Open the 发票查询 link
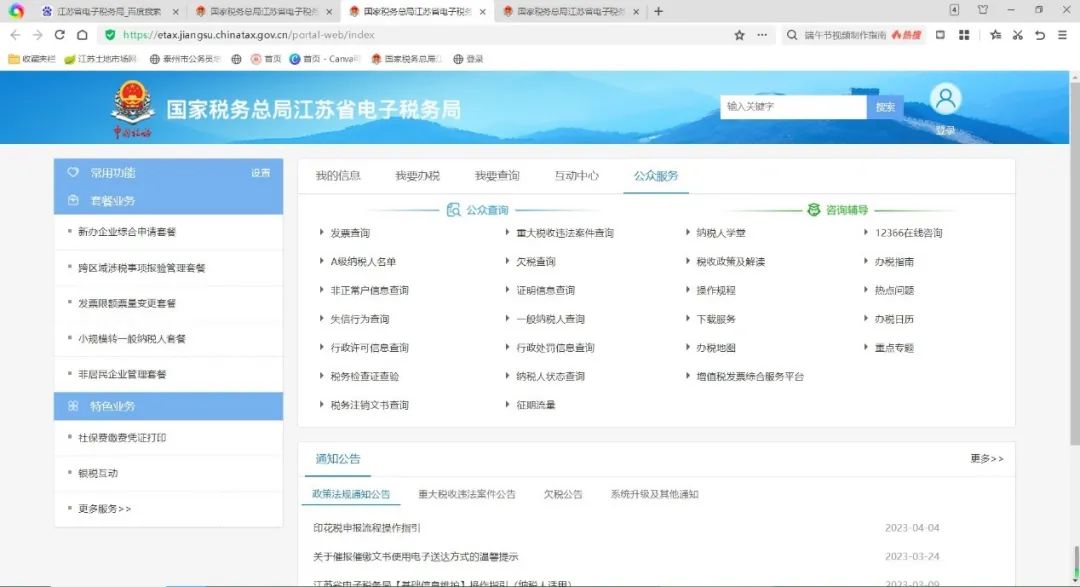Screen dimensions: 1080x587 click(x=350, y=233)
